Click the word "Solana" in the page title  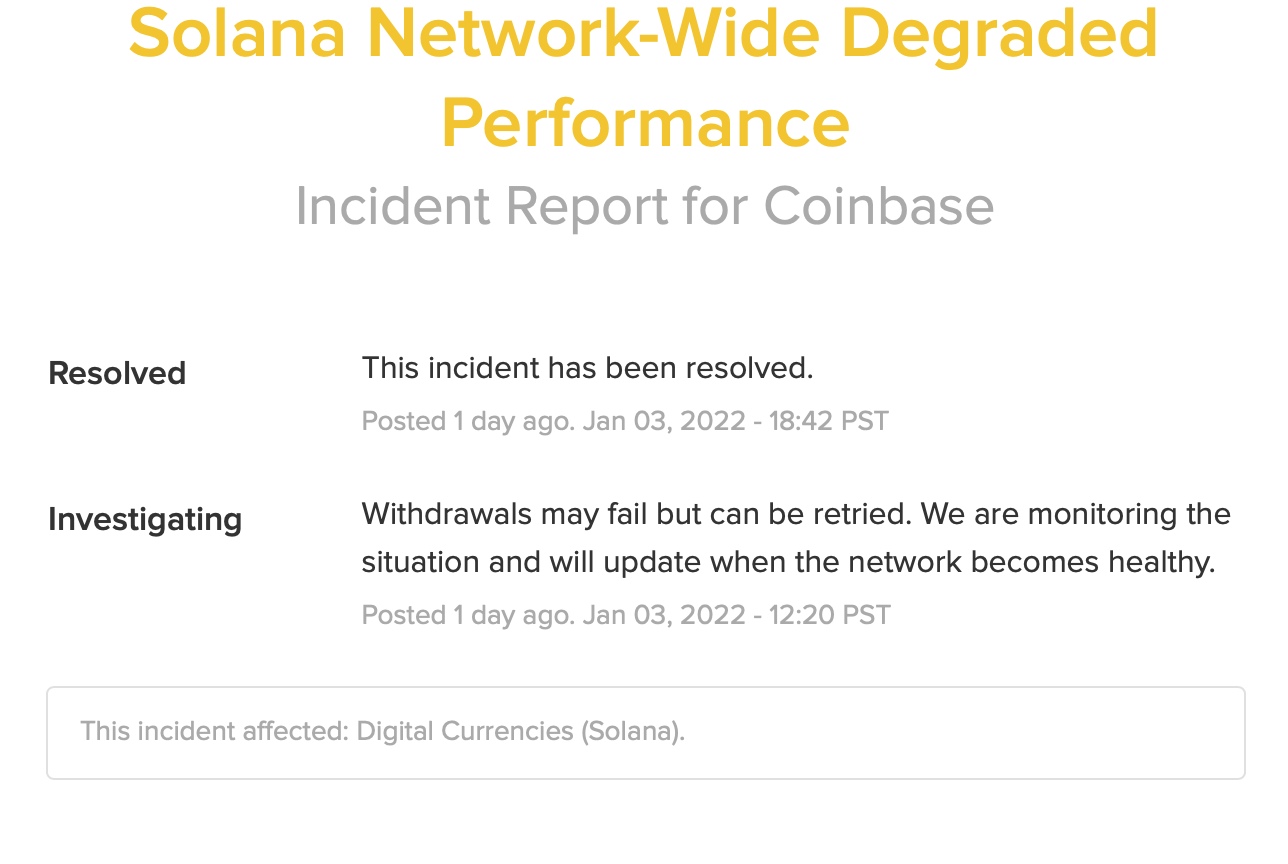tap(238, 32)
